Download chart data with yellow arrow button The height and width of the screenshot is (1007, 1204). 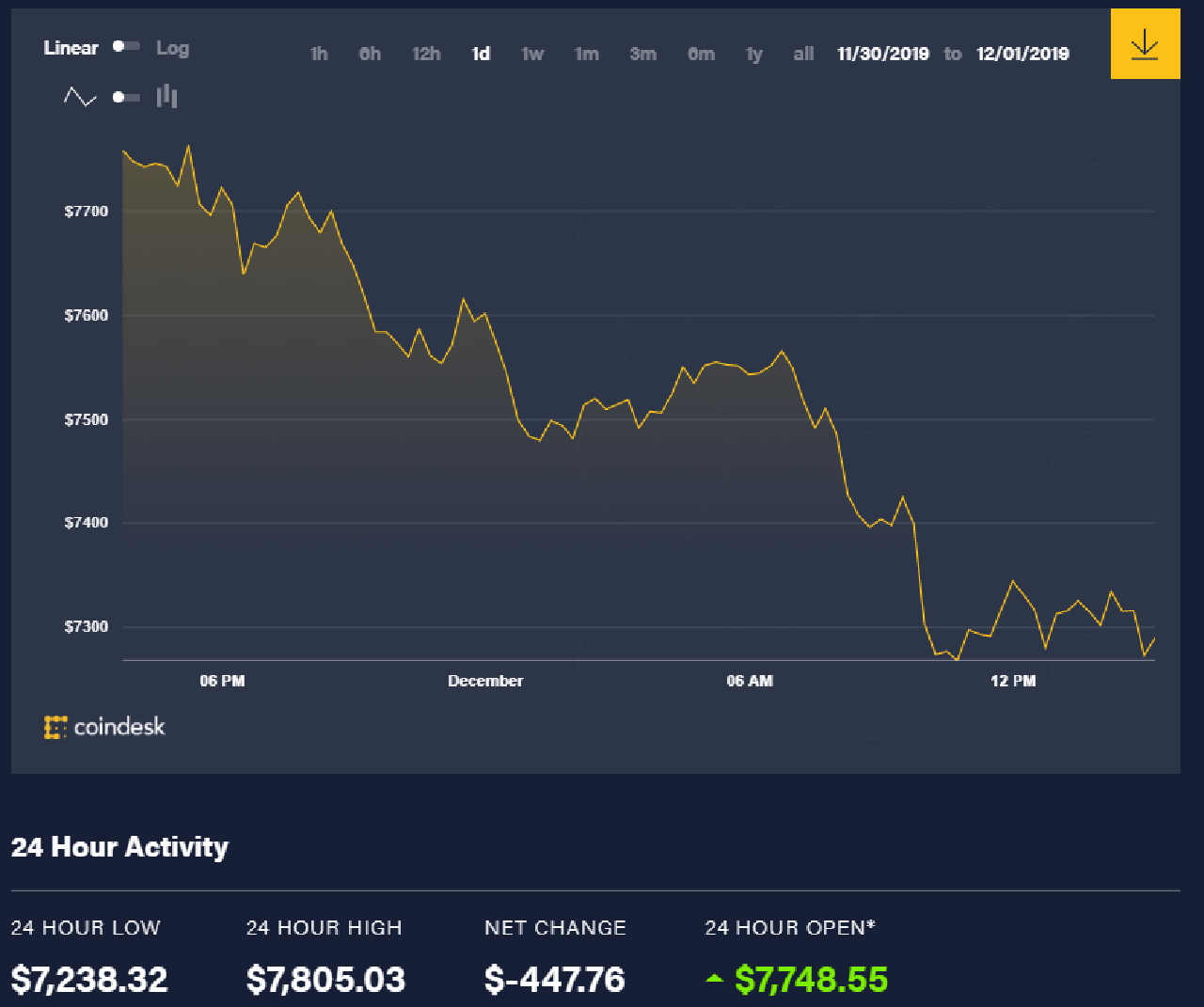pos(1145,43)
